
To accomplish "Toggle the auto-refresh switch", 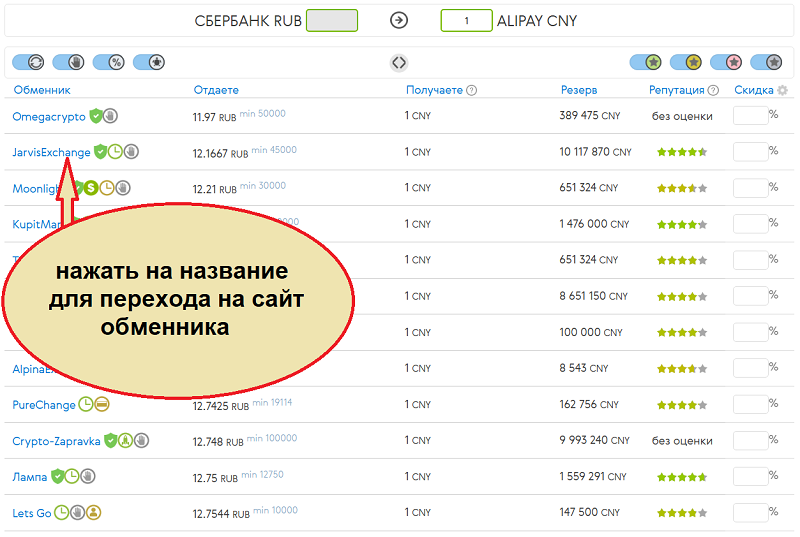I will 29,63.
